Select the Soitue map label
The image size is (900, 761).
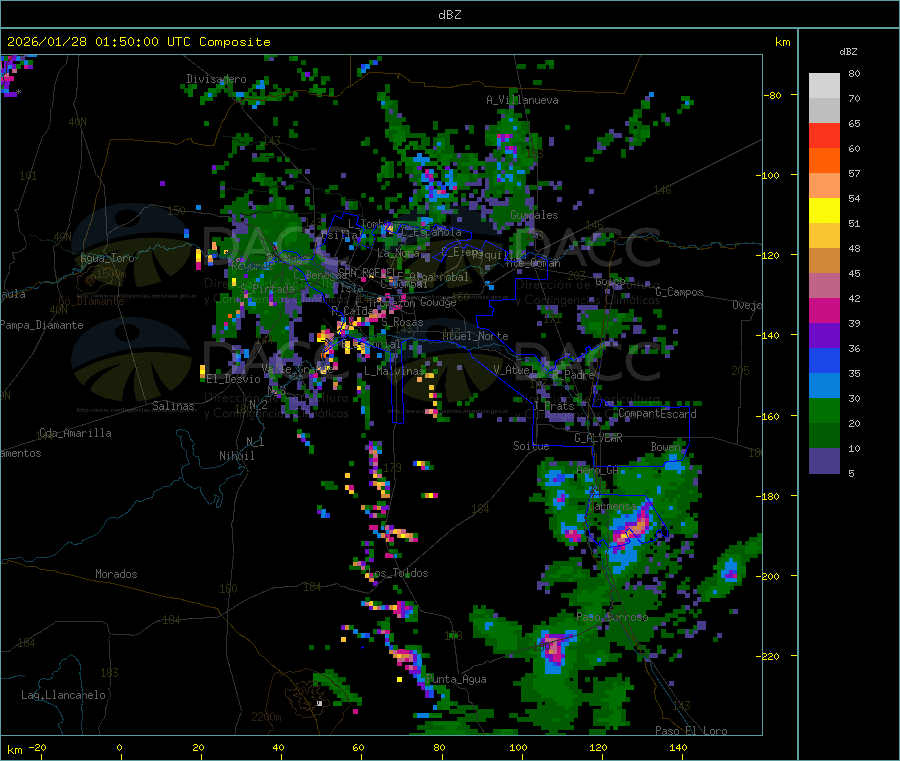pyautogui.click(x=531, y=446)
